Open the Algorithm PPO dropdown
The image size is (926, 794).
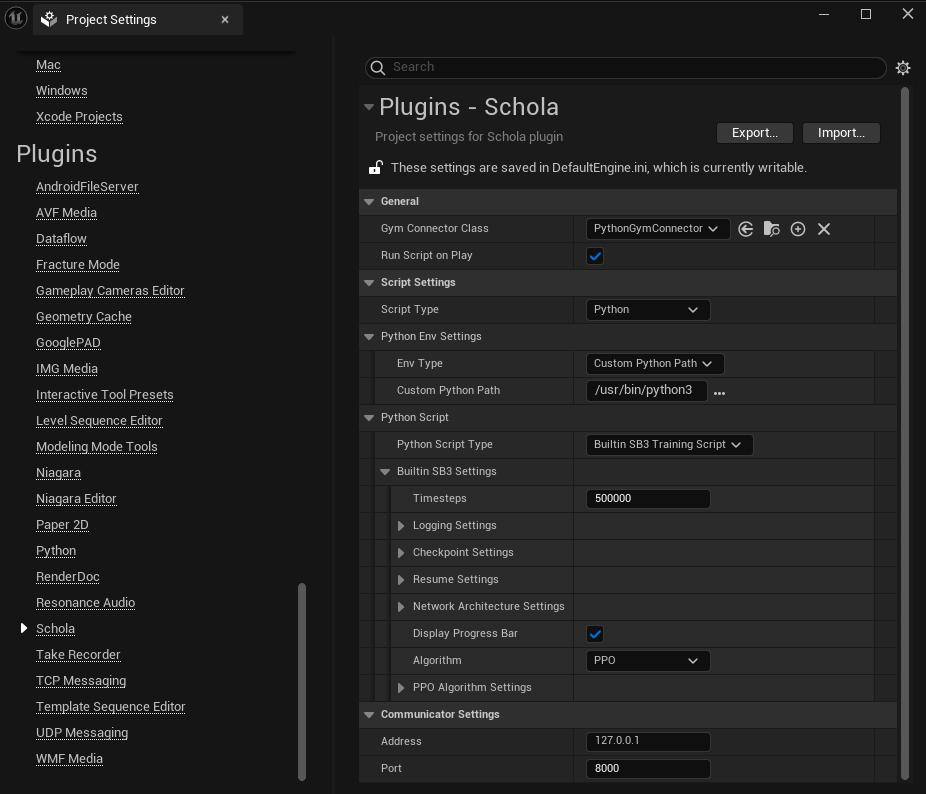coord(647,661)
